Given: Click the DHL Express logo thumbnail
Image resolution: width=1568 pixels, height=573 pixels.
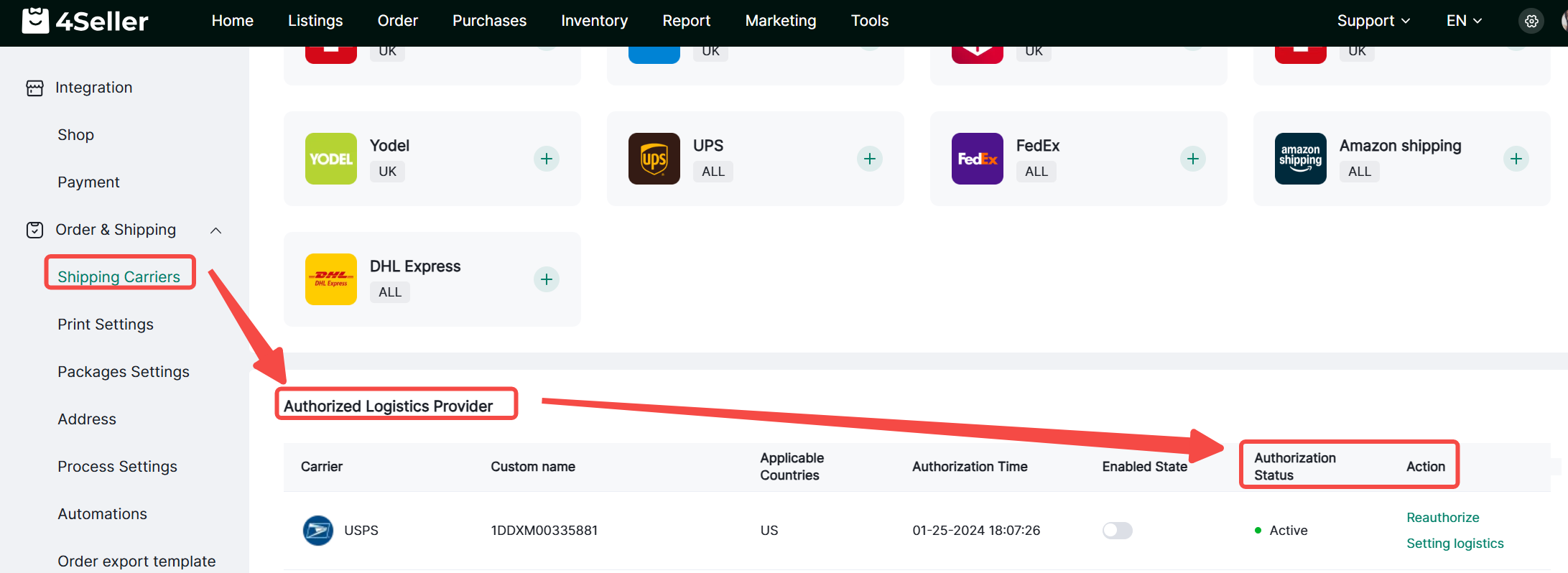Looking at the screenshot, I should (x=330, y=279).
